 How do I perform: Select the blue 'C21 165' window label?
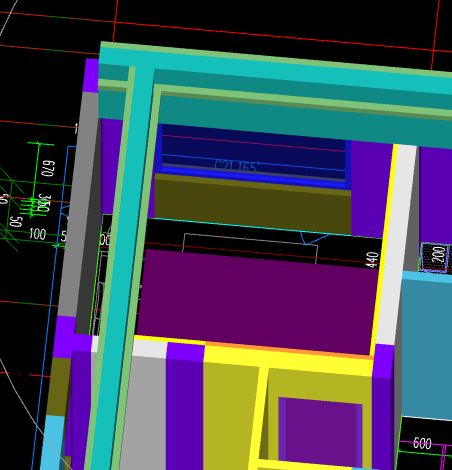[x=237, y=166]
